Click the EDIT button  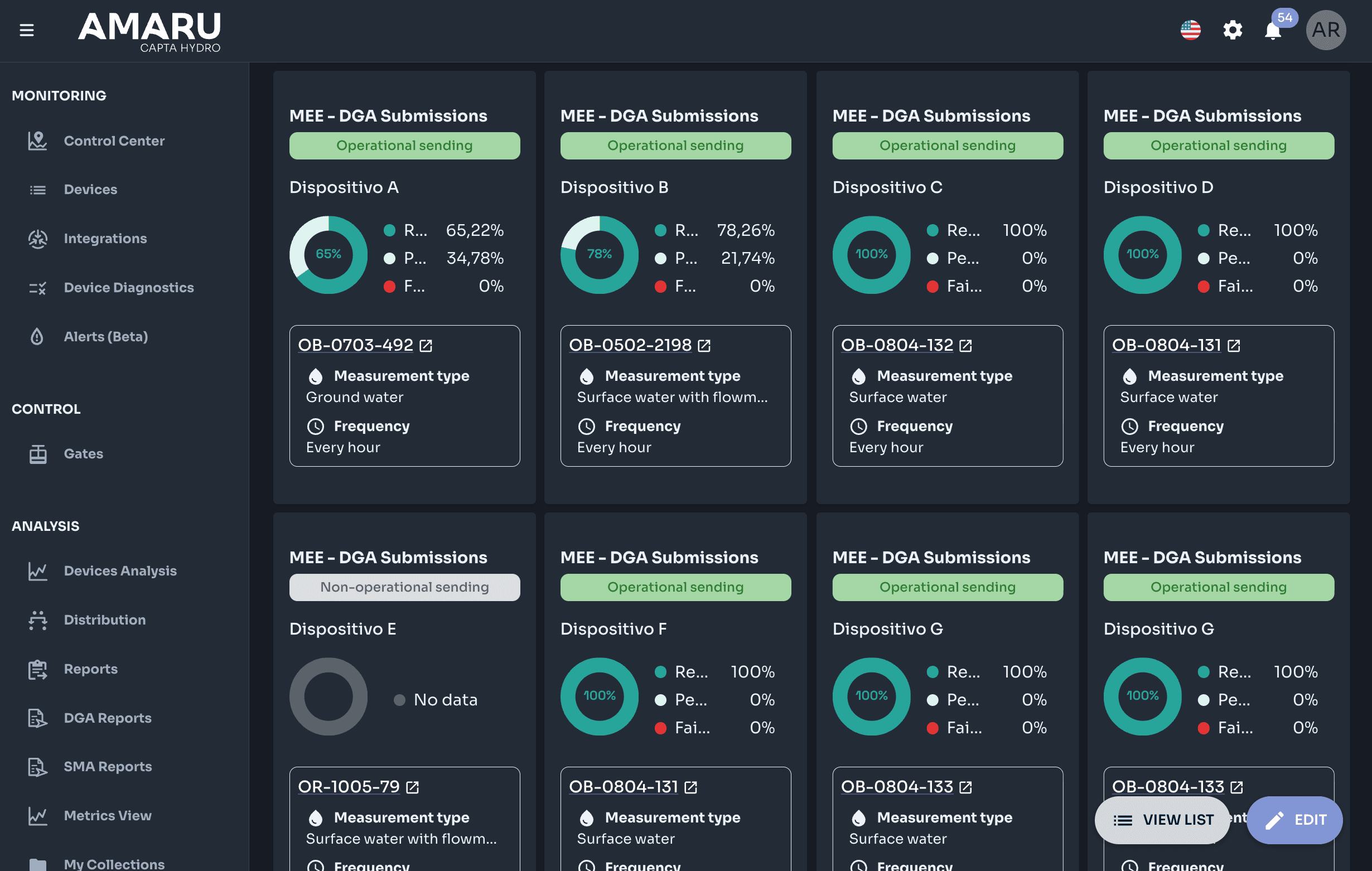click(x=1294, y=820)
